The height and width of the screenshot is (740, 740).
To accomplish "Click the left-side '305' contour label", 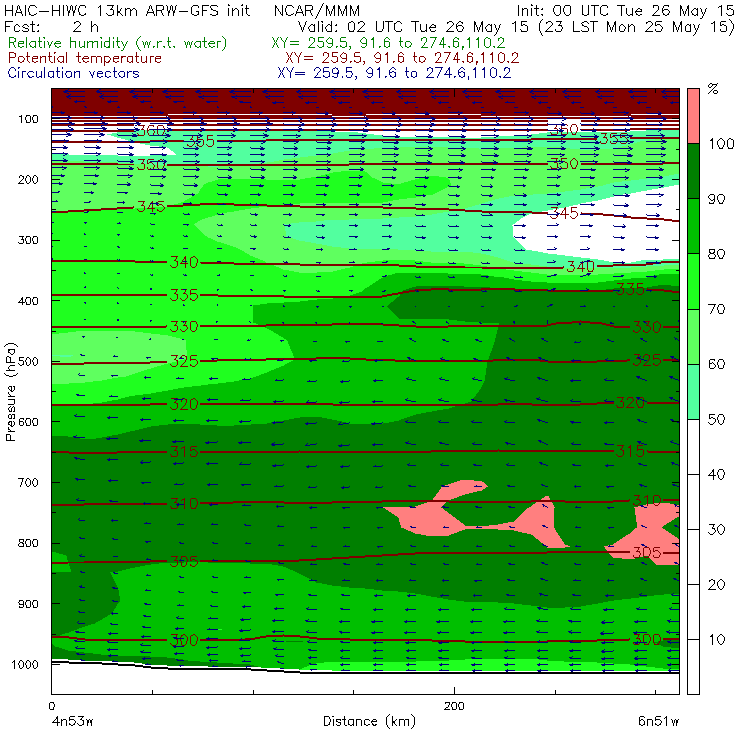I will click(x=184, y=561).
